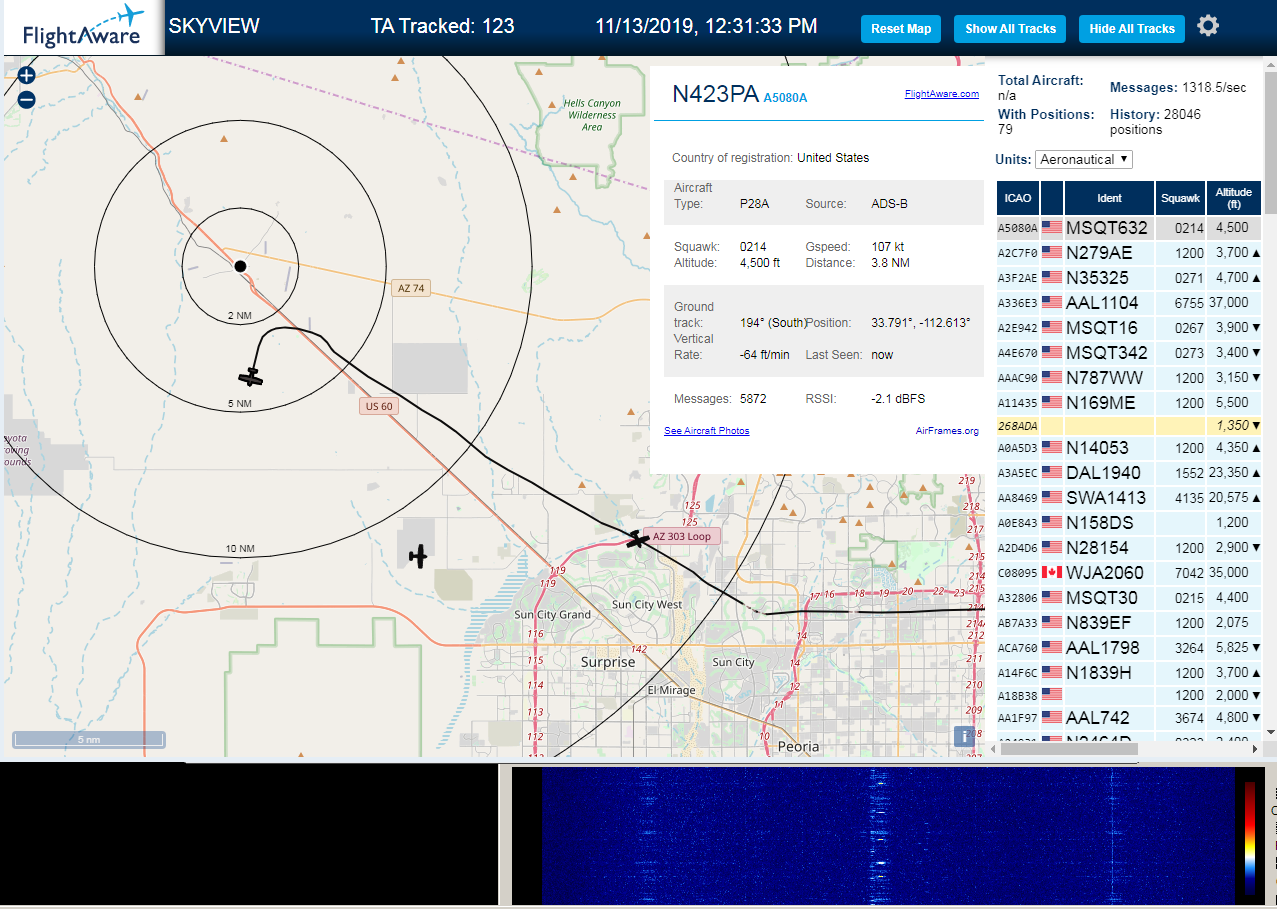Open the Units Aeronautical dropdown
The height and width of the screenshot is (909, 1277).
[1084, 159]
